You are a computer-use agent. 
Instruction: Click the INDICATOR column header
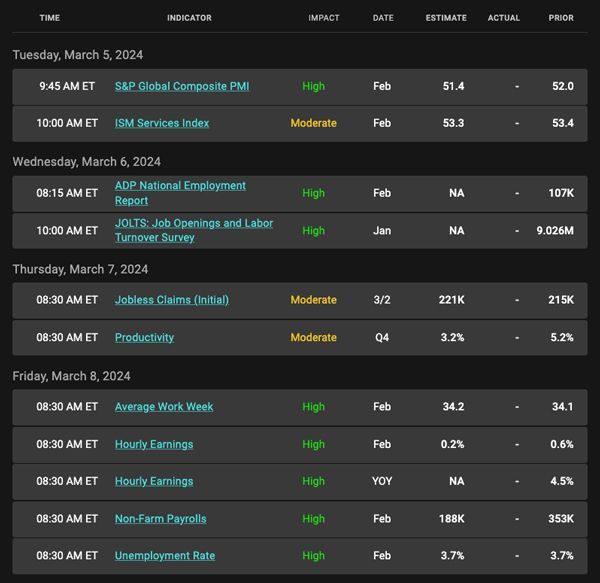[x=189, y=18]
